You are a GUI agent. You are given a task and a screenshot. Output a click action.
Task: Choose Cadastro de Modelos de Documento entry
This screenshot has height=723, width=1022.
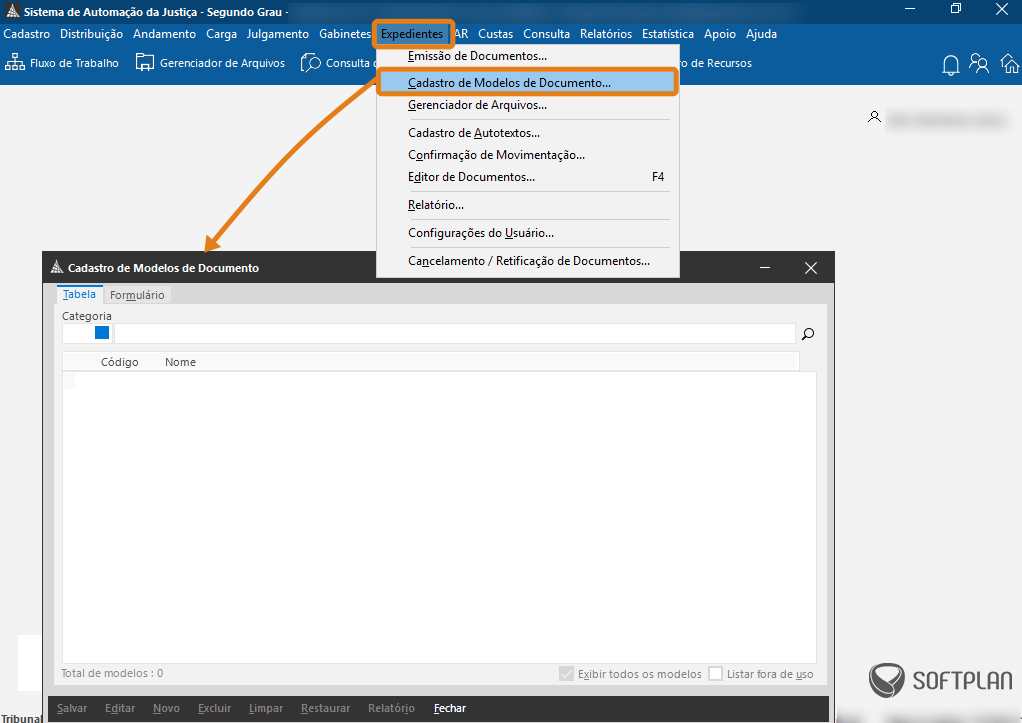click(528, 83)
